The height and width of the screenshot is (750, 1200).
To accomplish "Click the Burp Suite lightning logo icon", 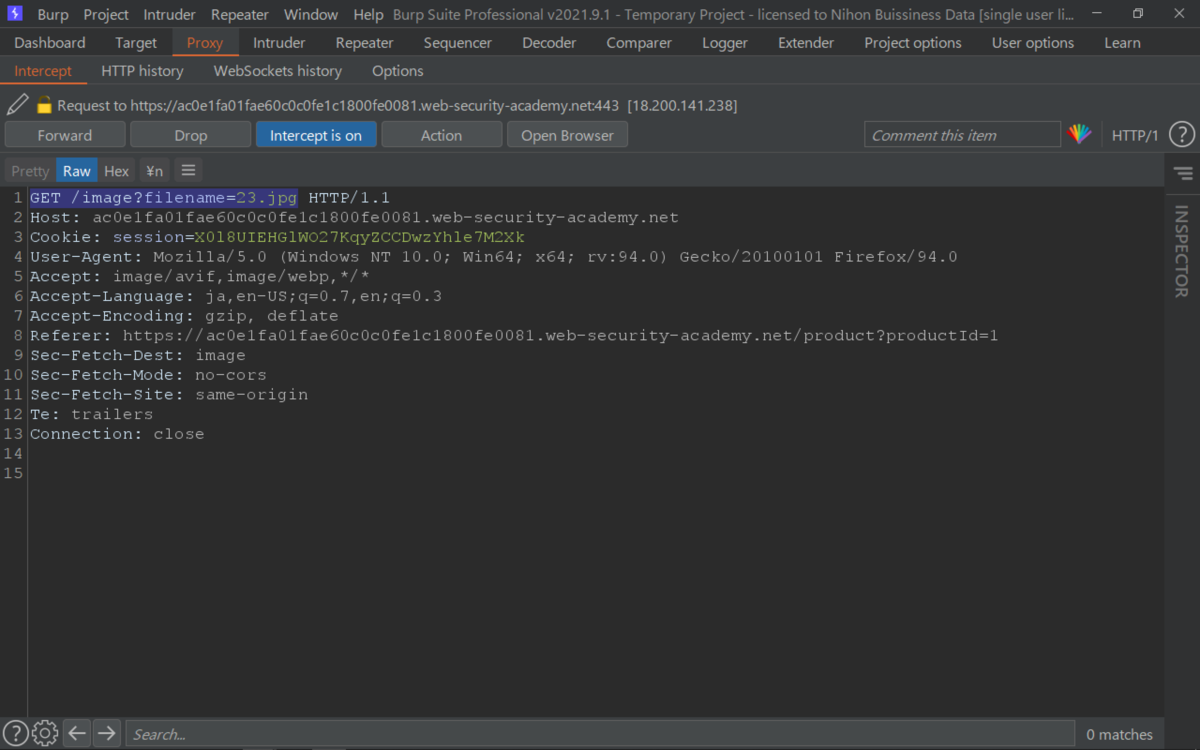I will click(x=15, y=14).
